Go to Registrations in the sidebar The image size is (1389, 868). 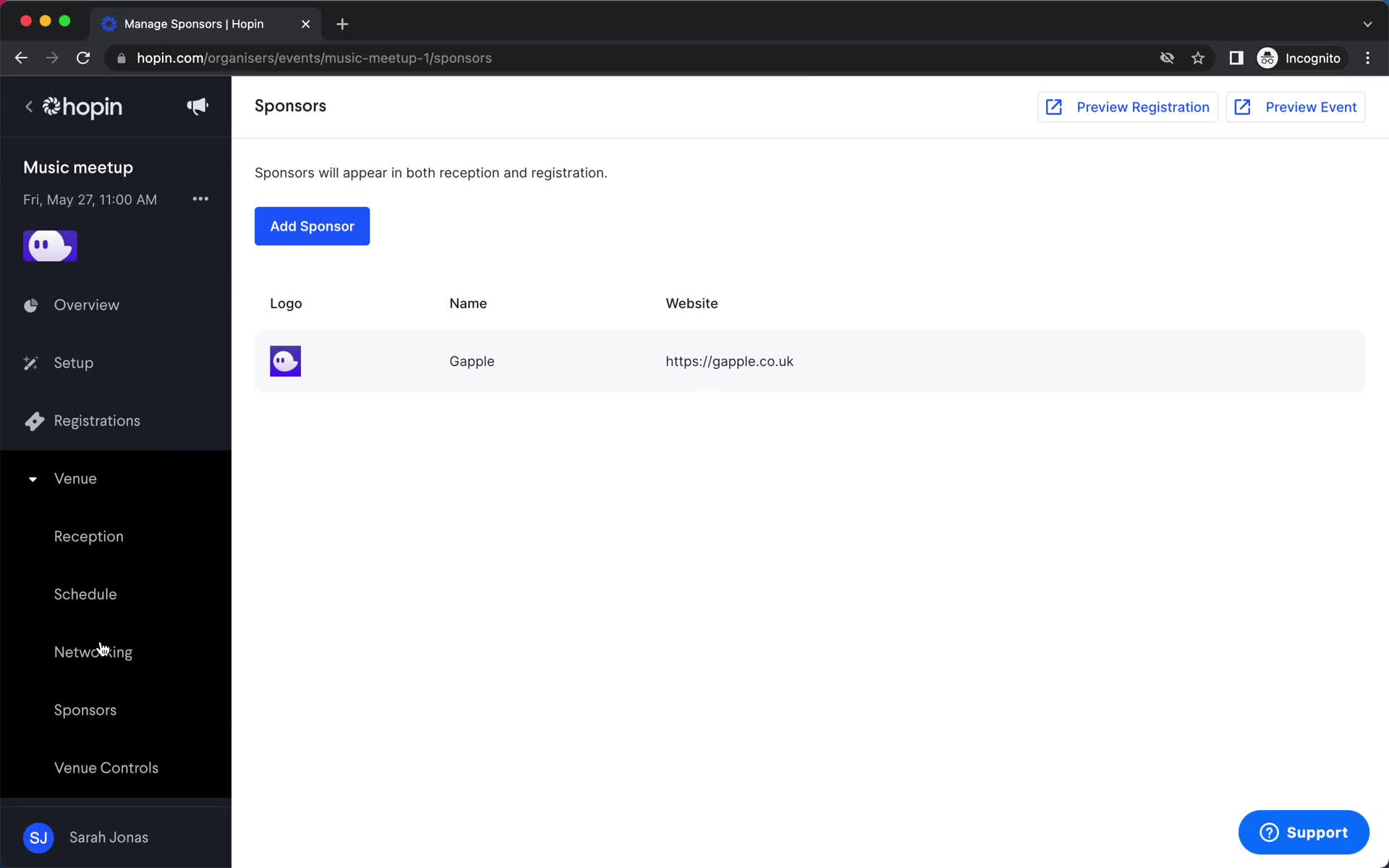(x=97, y=421)
